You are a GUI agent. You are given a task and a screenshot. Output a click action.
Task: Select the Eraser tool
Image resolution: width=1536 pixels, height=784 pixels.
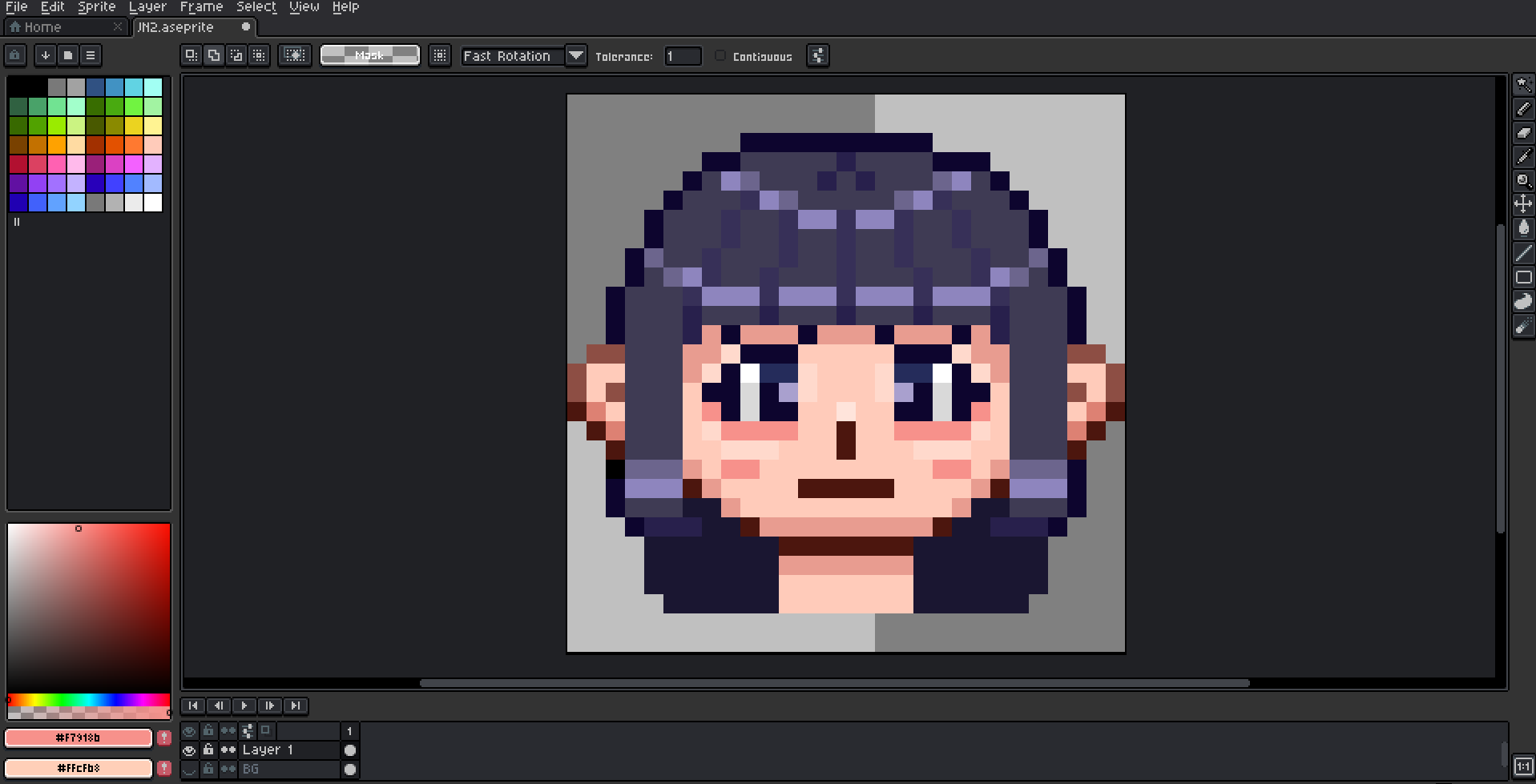[x=1523, y=133]
